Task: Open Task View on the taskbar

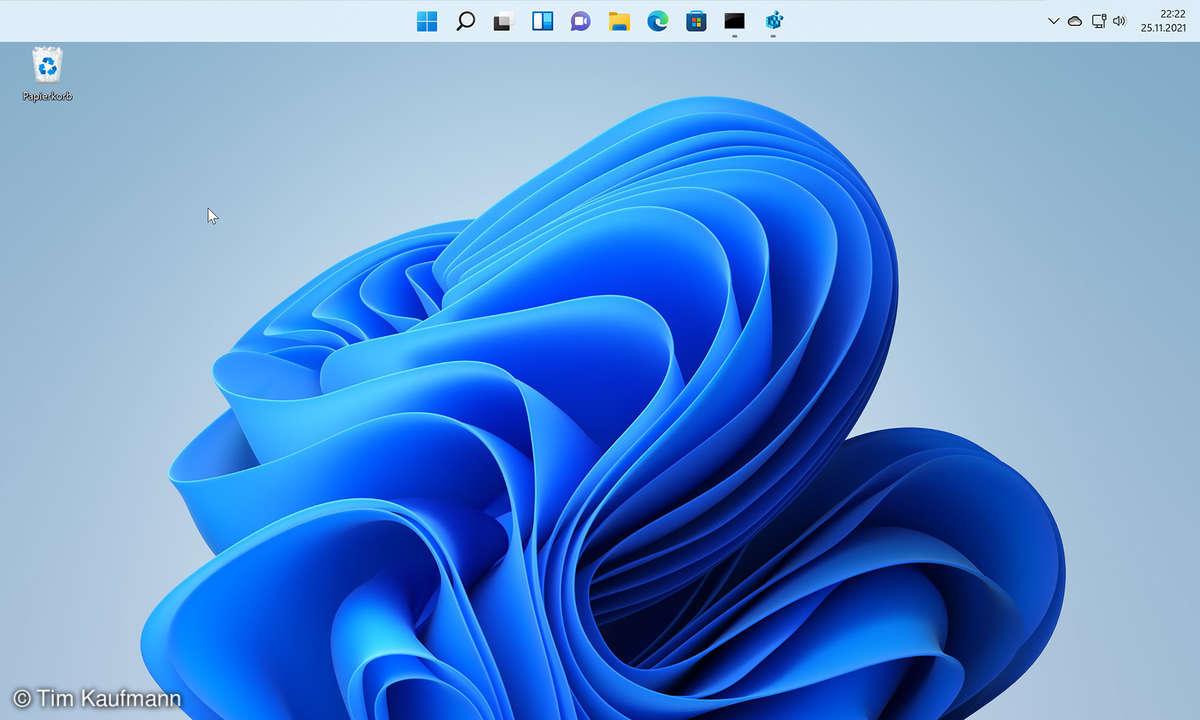Action: tap(504, 21)
